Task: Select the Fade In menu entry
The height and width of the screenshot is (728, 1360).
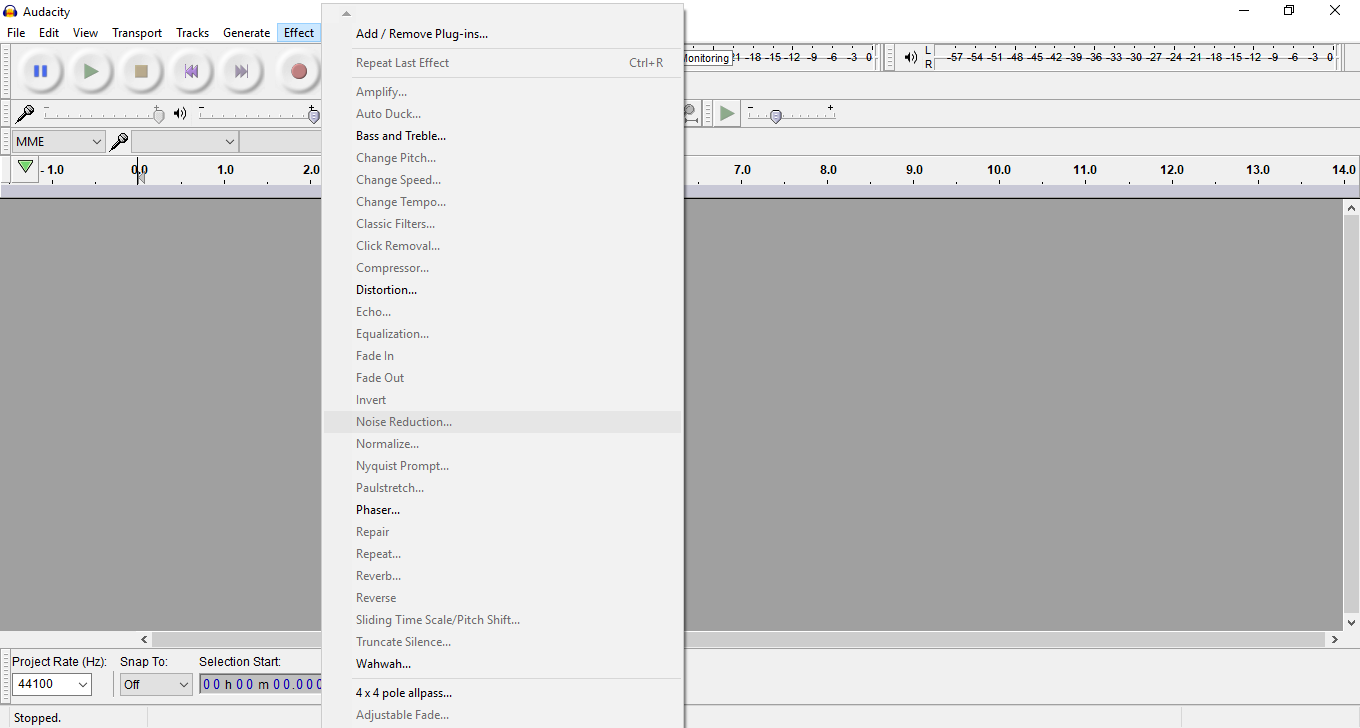Action: (x=502, y=356)
